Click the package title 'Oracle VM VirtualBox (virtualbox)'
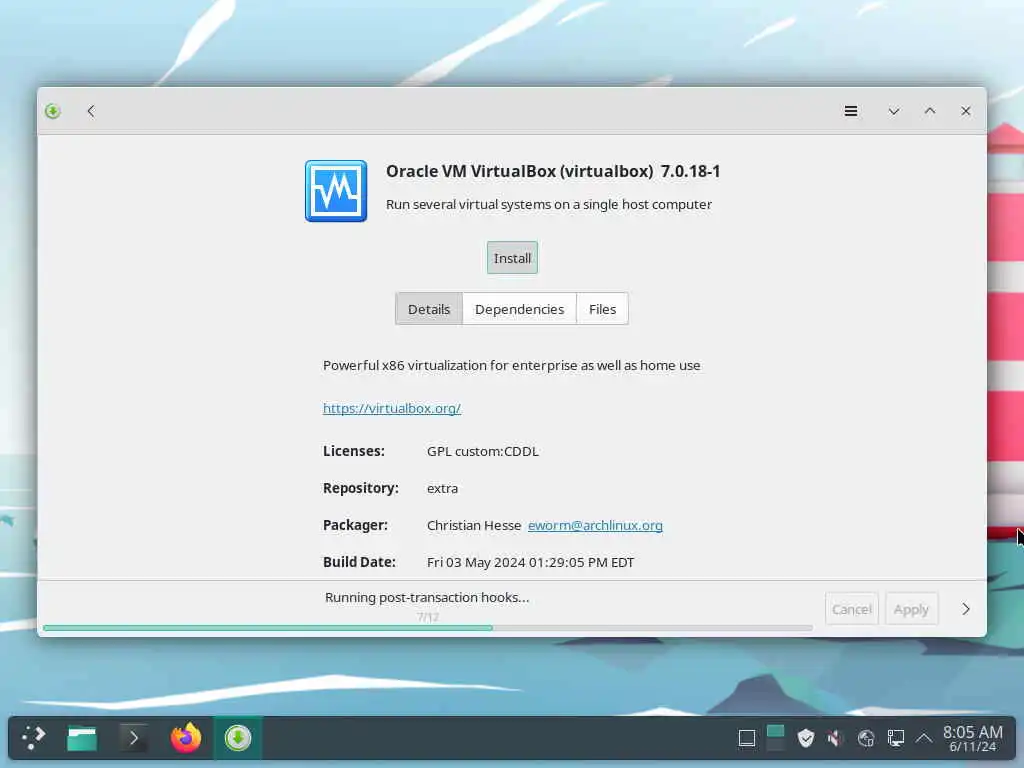The width and height of the screenshot is (1024, 768). [x=519, y=171]
